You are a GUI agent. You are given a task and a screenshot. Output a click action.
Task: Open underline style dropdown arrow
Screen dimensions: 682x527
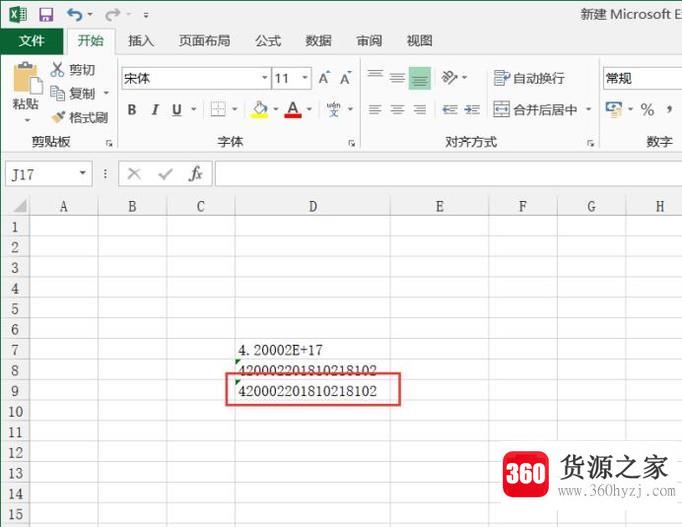[x=194, y=110]
